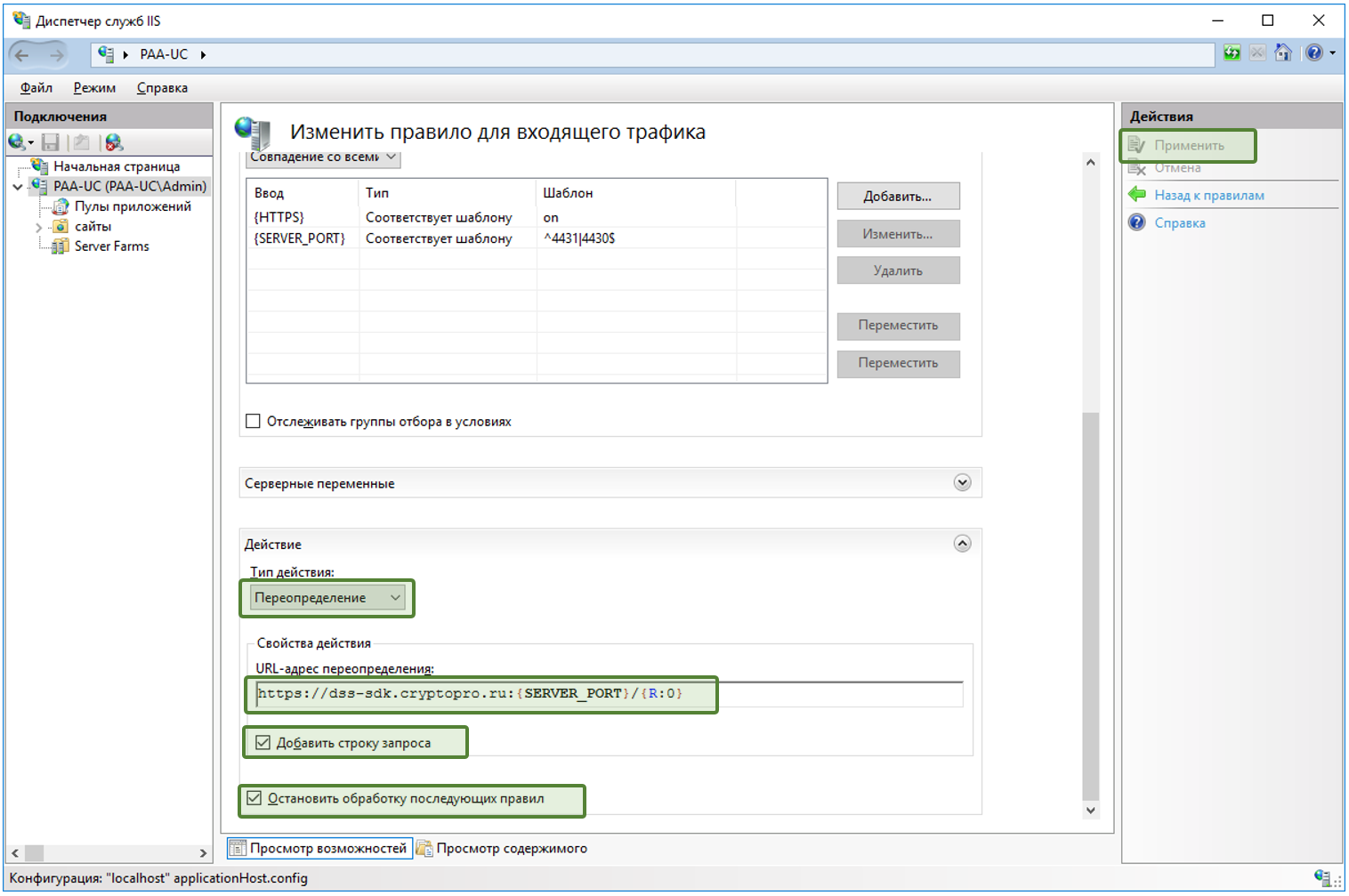1349x896 pixels.
Task: Open the create connection dropdown arrow
Action: (31, 143)
